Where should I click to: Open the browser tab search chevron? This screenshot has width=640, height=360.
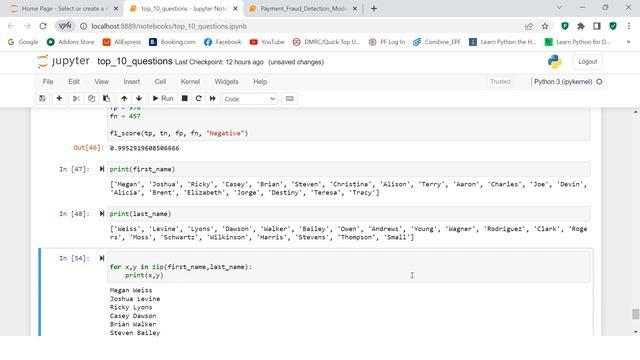tap(560, 8)
